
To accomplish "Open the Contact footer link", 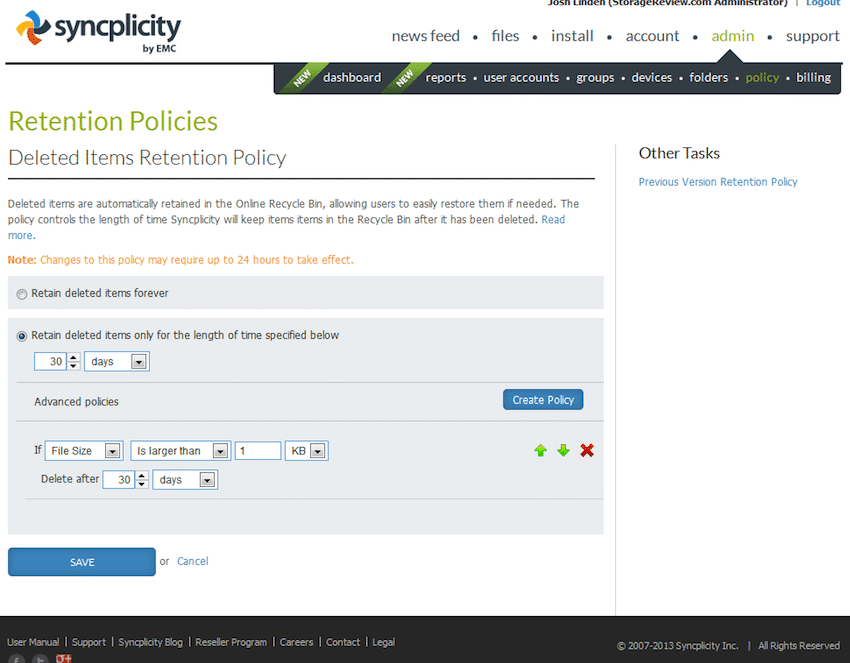I will (343, 642).
